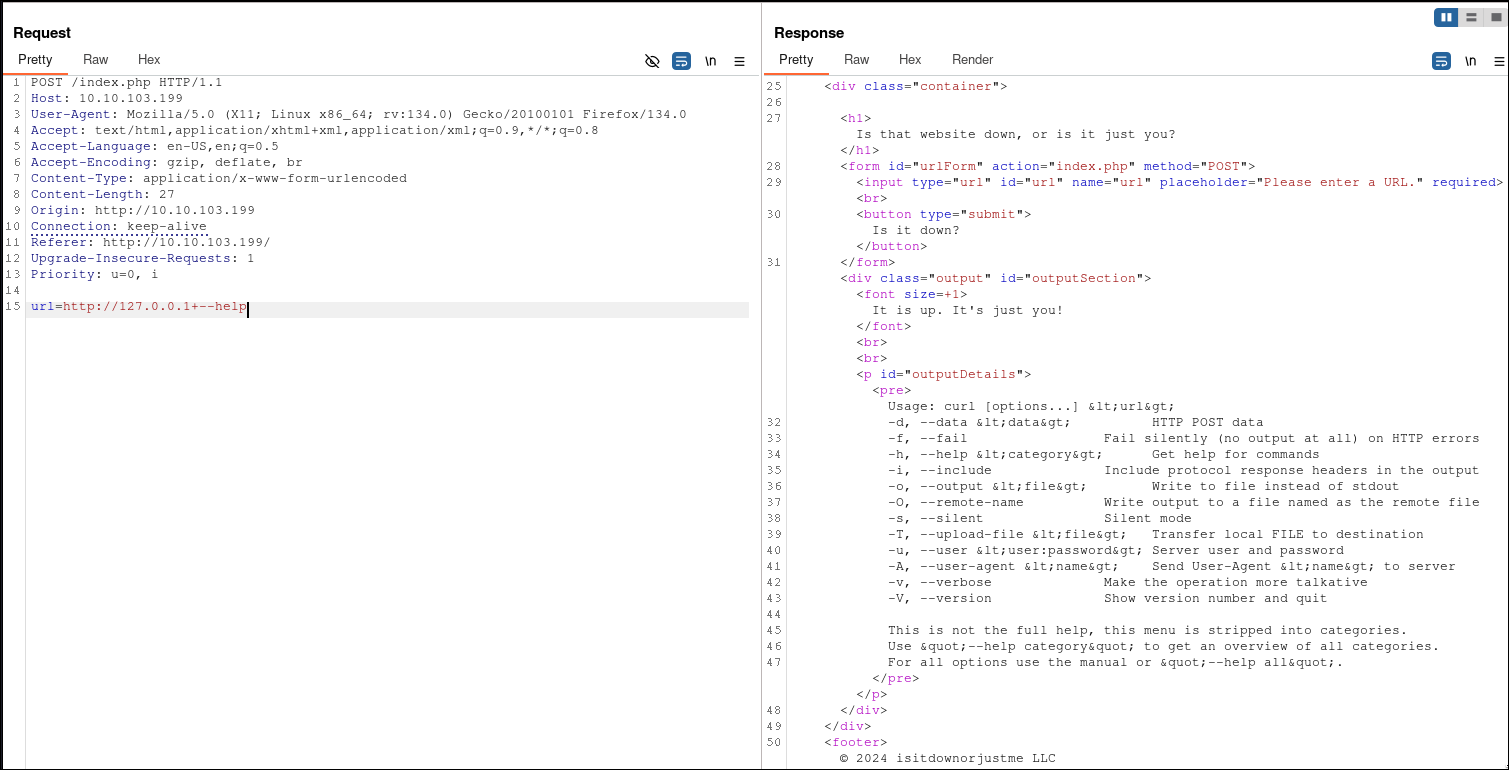Switch Response view to Pretty tab
This screenshot has width=1509, height=770.
[x=796, y=60]
